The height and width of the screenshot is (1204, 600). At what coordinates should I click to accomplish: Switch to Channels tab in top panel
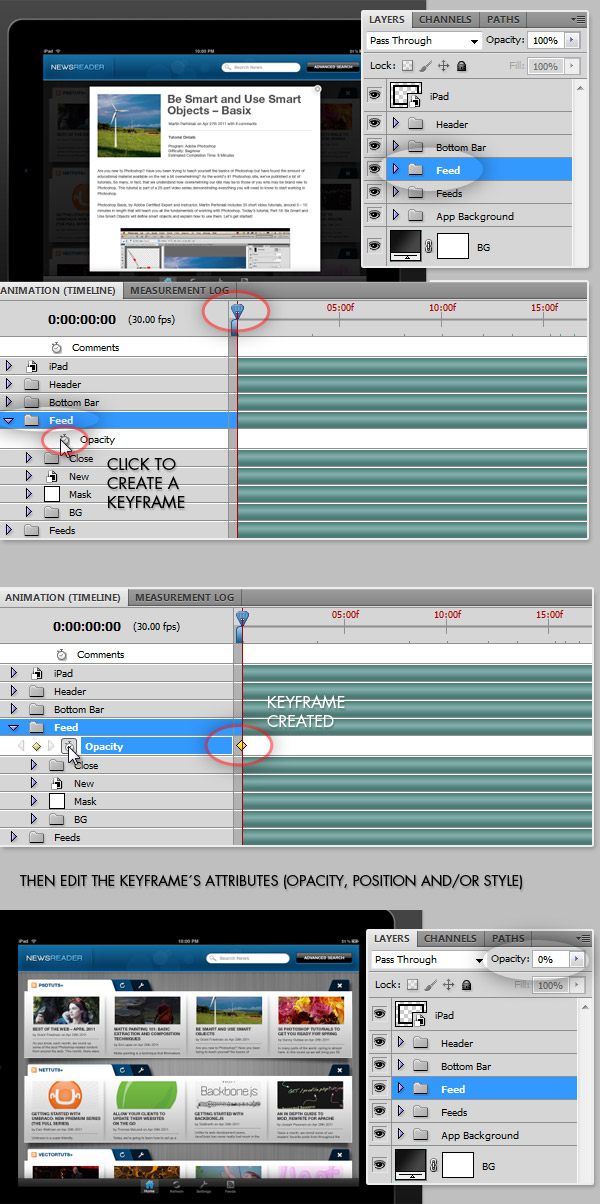tap(445, 20)
